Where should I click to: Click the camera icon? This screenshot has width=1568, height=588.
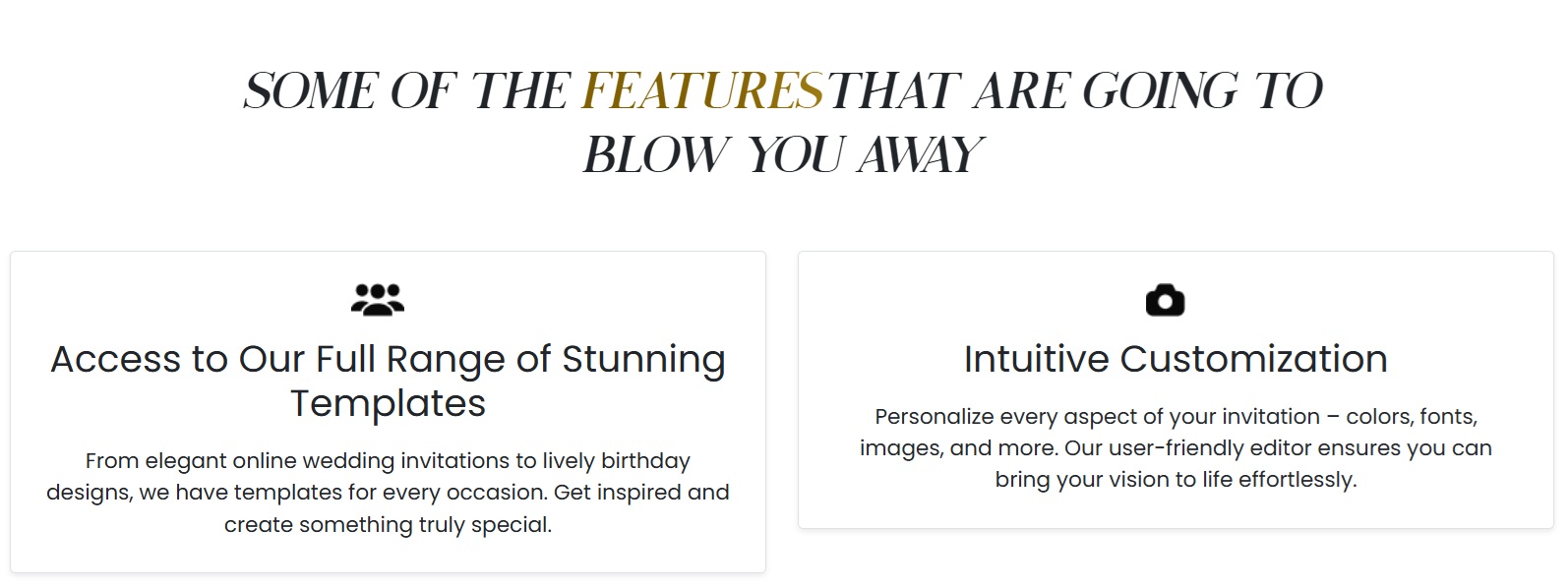1165,300
